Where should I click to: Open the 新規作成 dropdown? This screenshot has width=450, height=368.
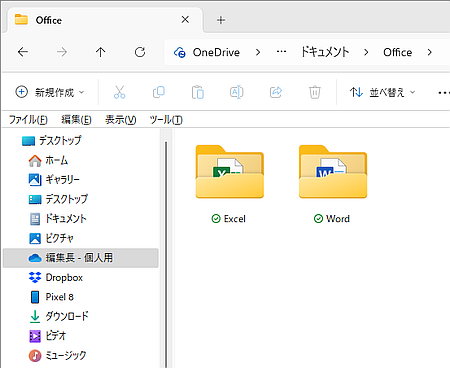[50, 92]
